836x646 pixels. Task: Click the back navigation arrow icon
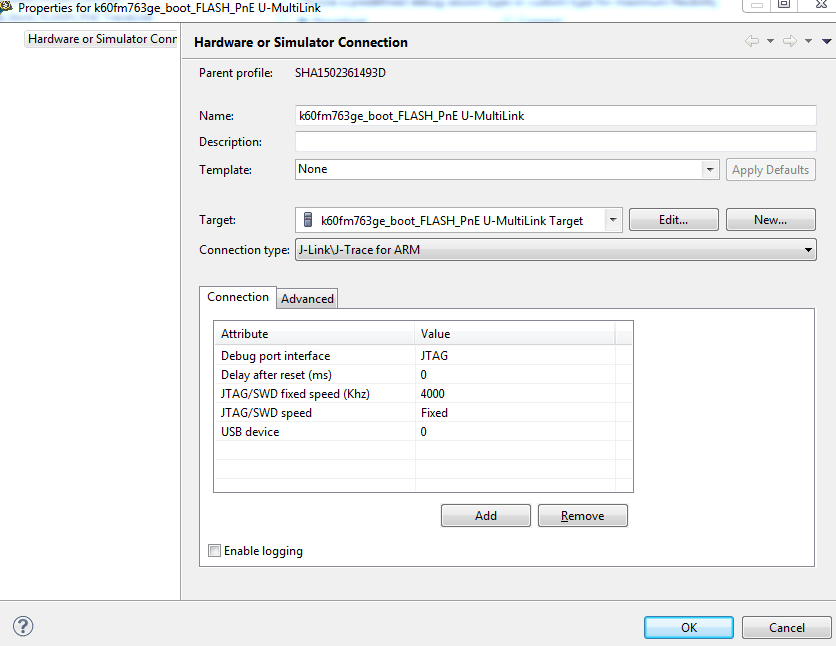pyautogui.click(x=752, y=41)
